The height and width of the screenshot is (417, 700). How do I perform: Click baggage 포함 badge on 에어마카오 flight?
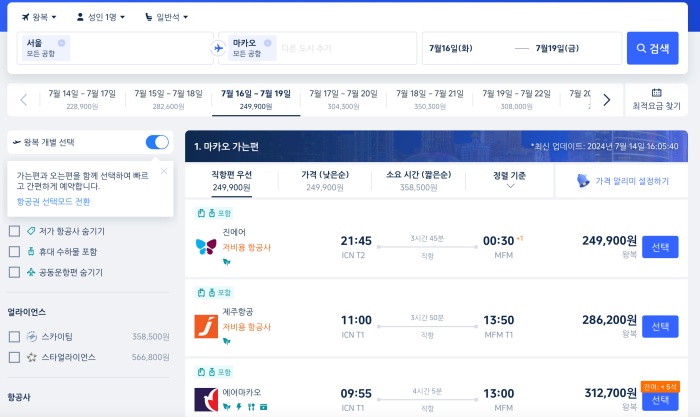[x=215, y=372]
